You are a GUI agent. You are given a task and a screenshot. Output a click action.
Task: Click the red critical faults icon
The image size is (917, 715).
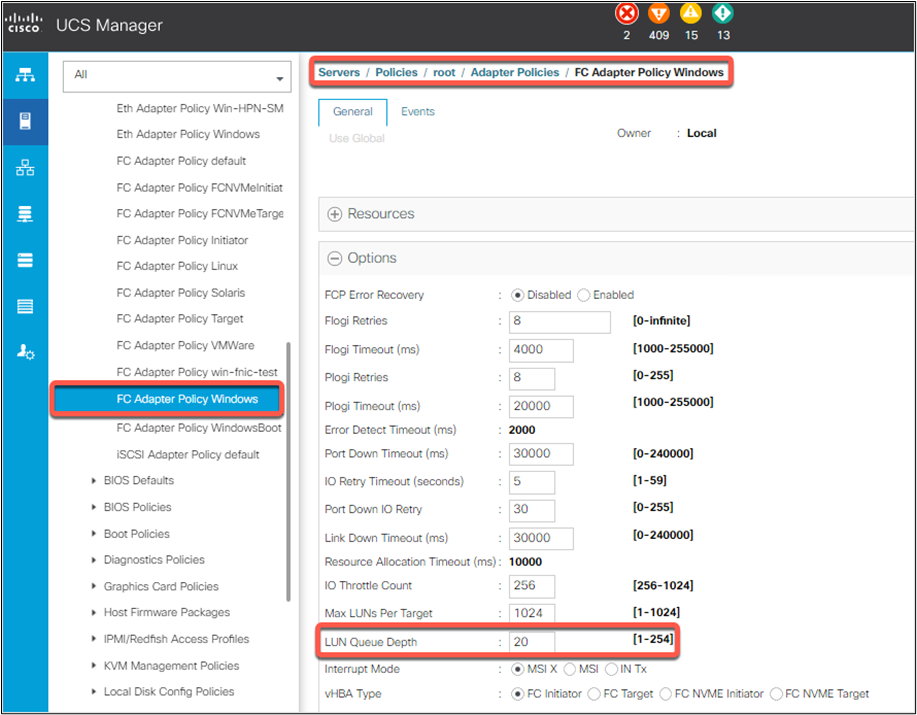[626, 13]
